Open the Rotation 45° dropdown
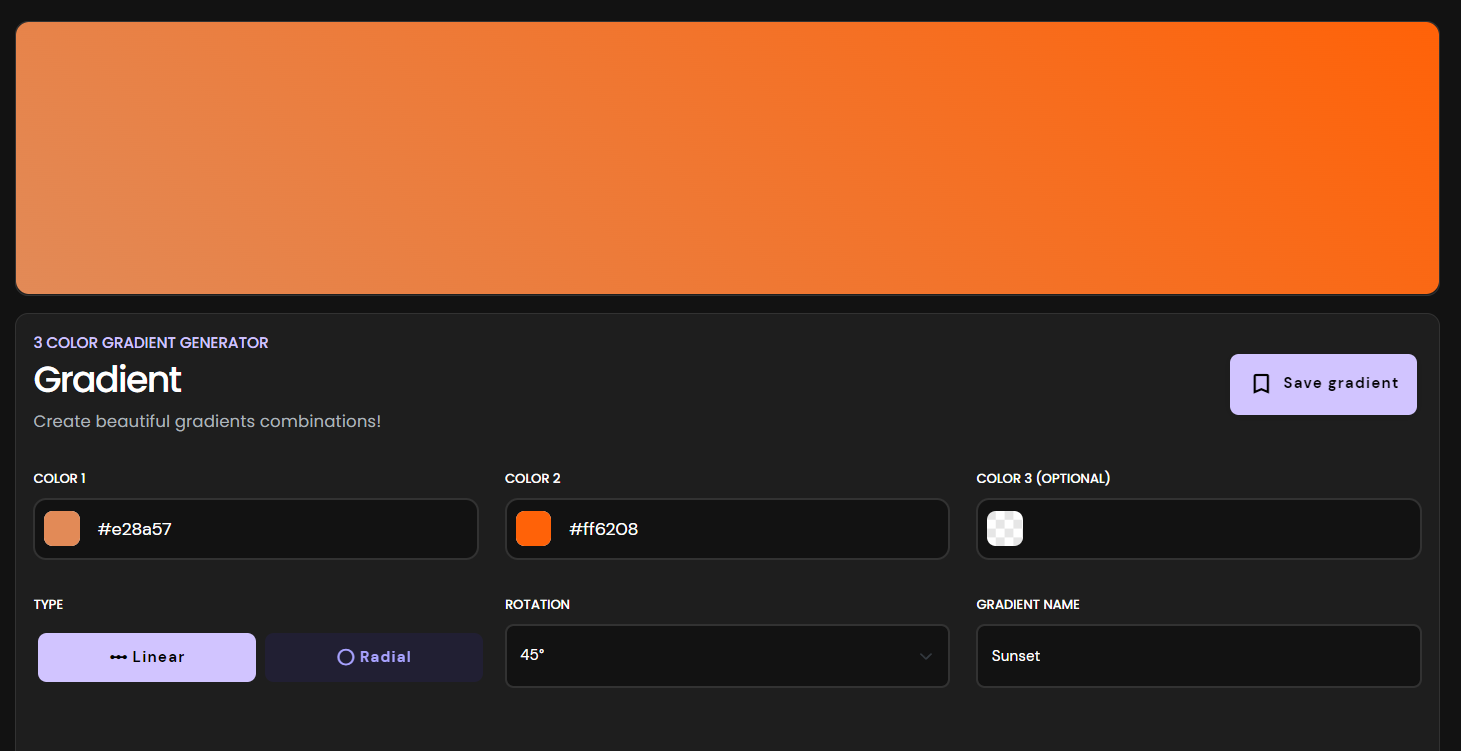The height and width of the screenshot is (751, 1461). click(727, 656)
